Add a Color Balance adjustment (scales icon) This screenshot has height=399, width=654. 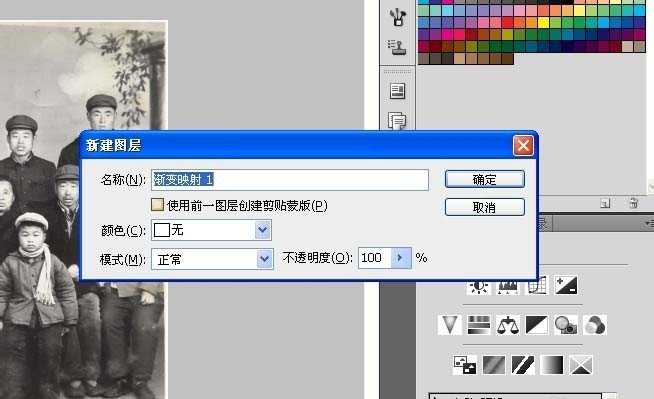pos(508,324)
